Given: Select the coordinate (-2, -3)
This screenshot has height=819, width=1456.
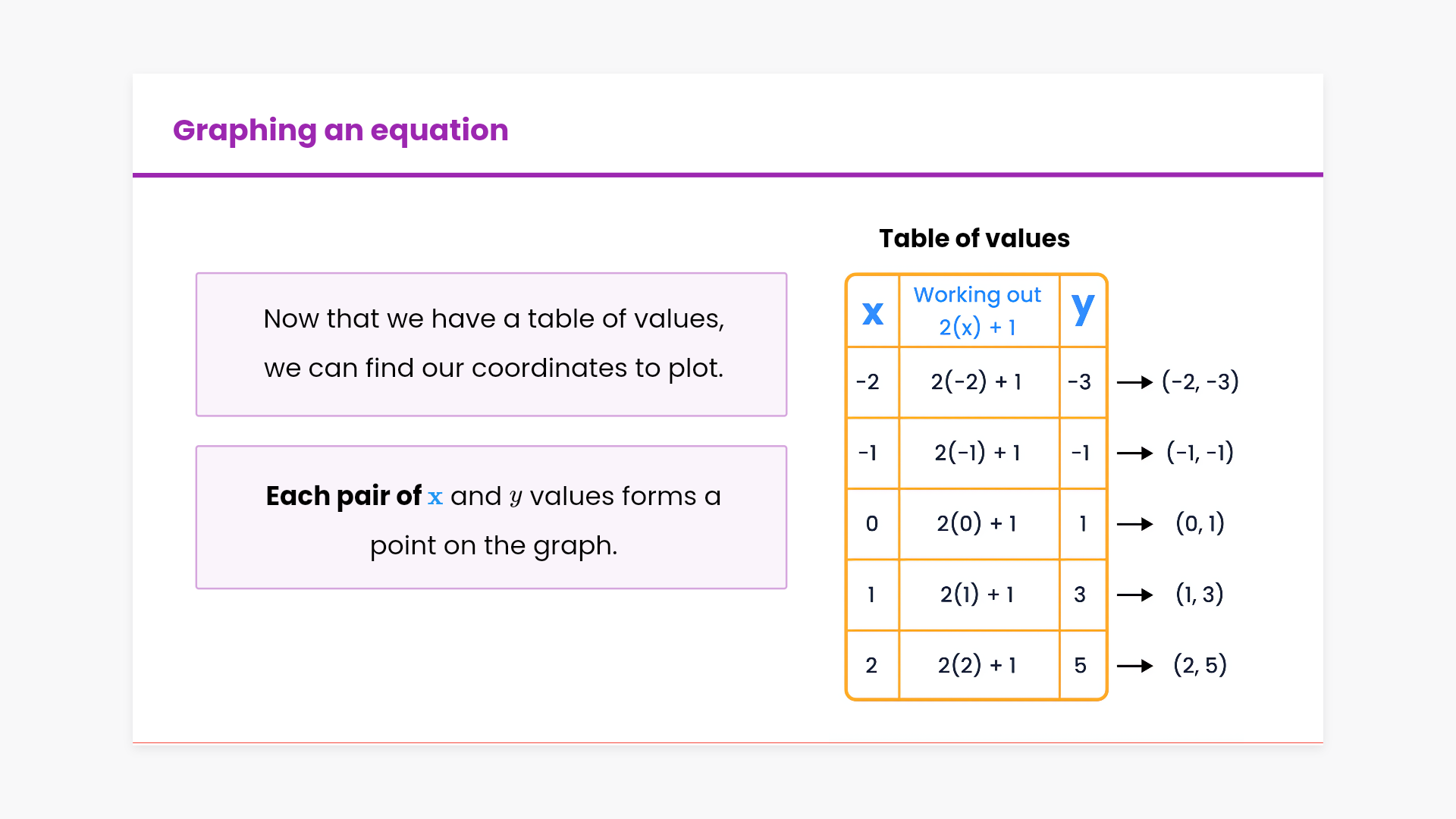Looking at the screenshot, I should tap(1200, 382).
